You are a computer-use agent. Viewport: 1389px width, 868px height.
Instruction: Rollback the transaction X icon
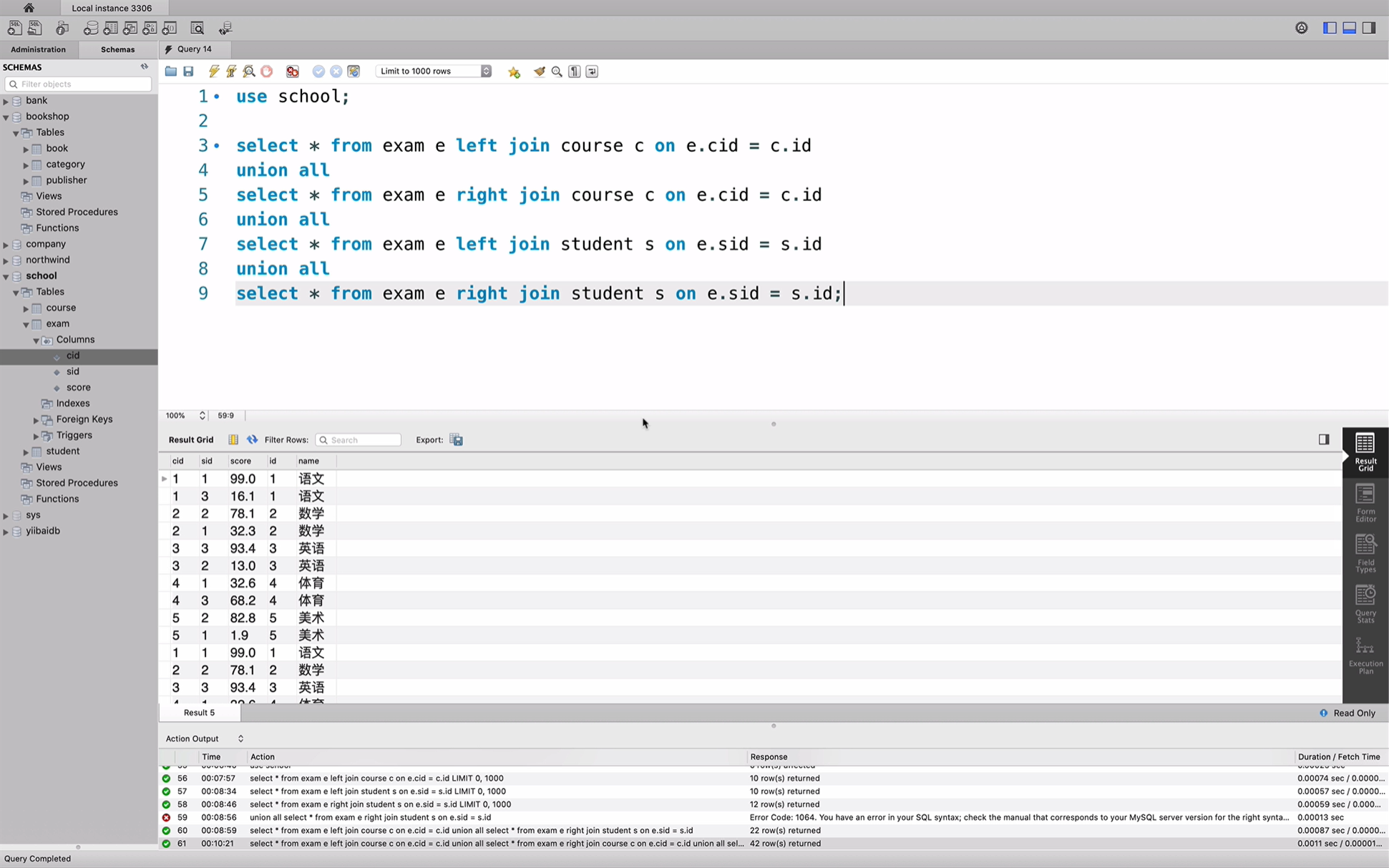(336, 72)
